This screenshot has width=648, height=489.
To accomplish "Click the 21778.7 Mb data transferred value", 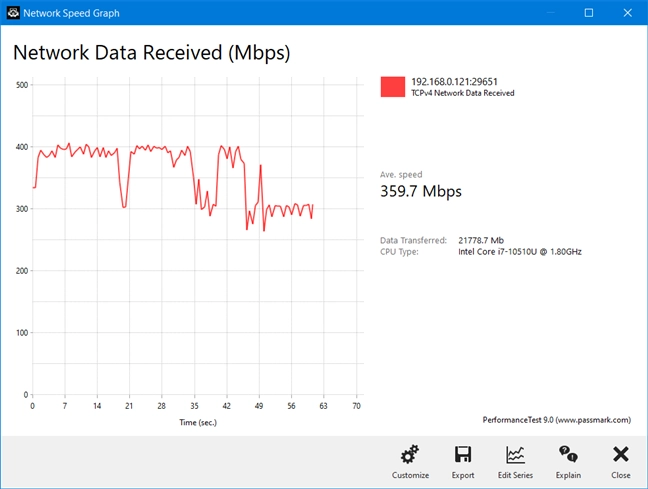I will (x=481, y=240).
